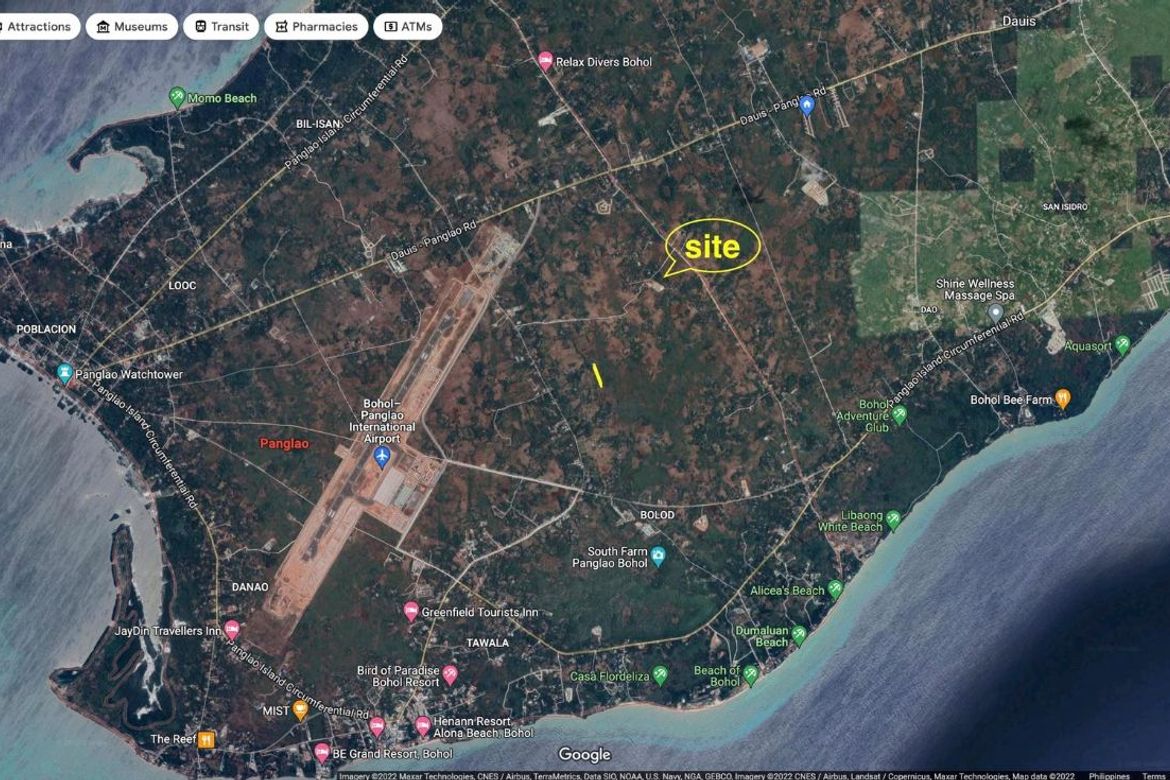The image size is (1170, 780).
Task: Click the BIL-ISAN district label
Action: (x=318, y=124)
